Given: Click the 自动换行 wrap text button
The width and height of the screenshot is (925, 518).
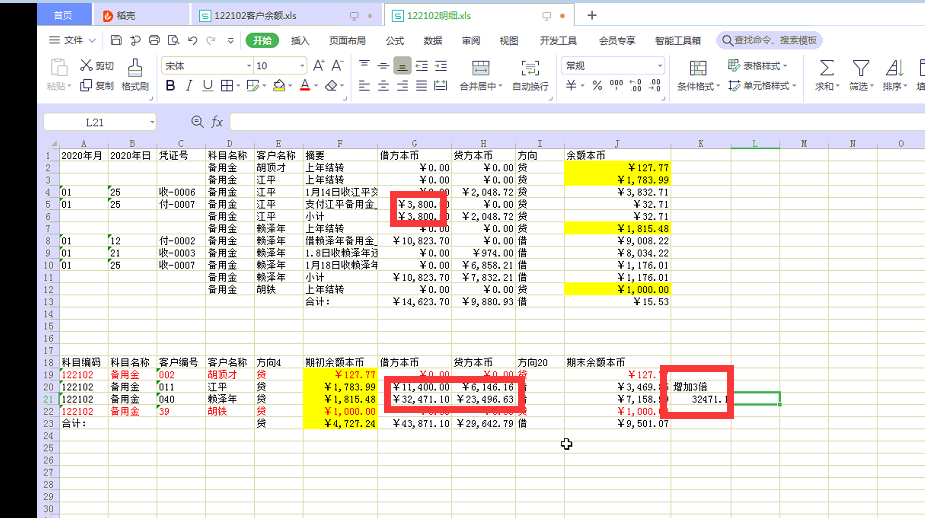Looking at the screenshot, I should coord(530,75).
